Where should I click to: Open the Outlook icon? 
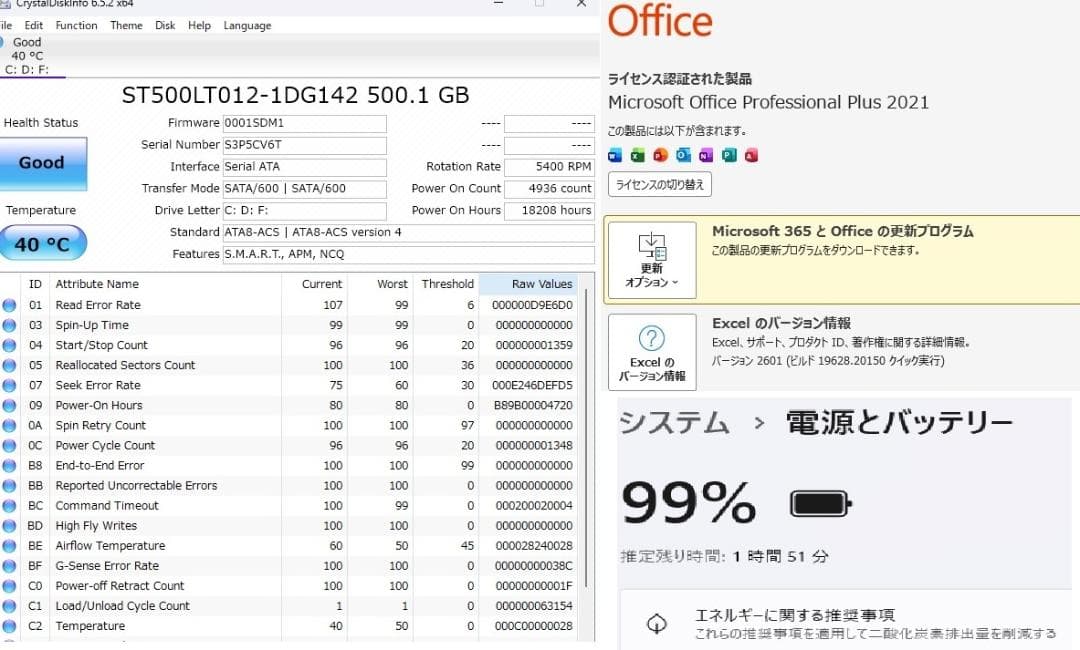tap(683, 155)
